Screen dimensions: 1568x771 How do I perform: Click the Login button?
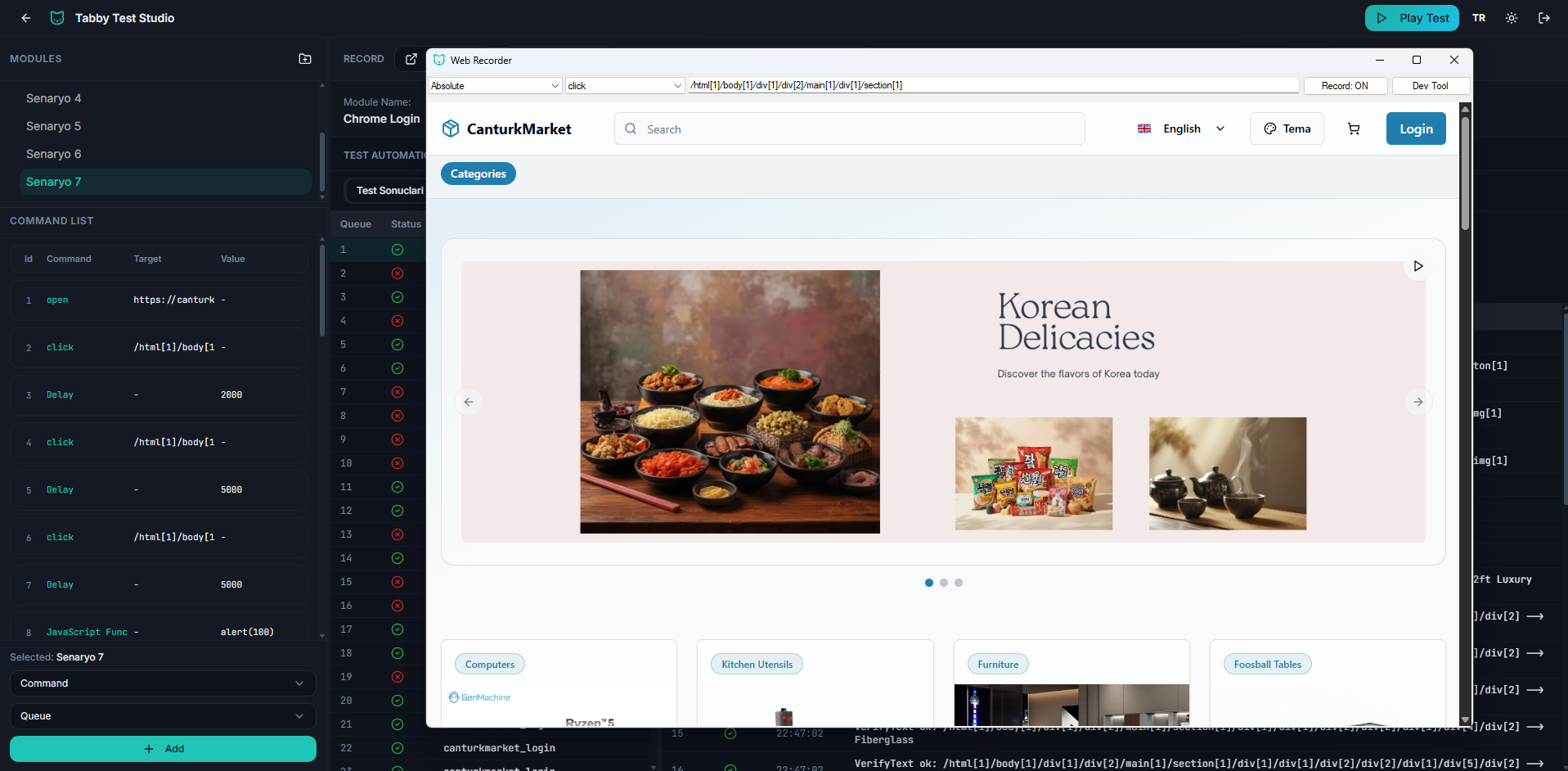point(1416,128)
